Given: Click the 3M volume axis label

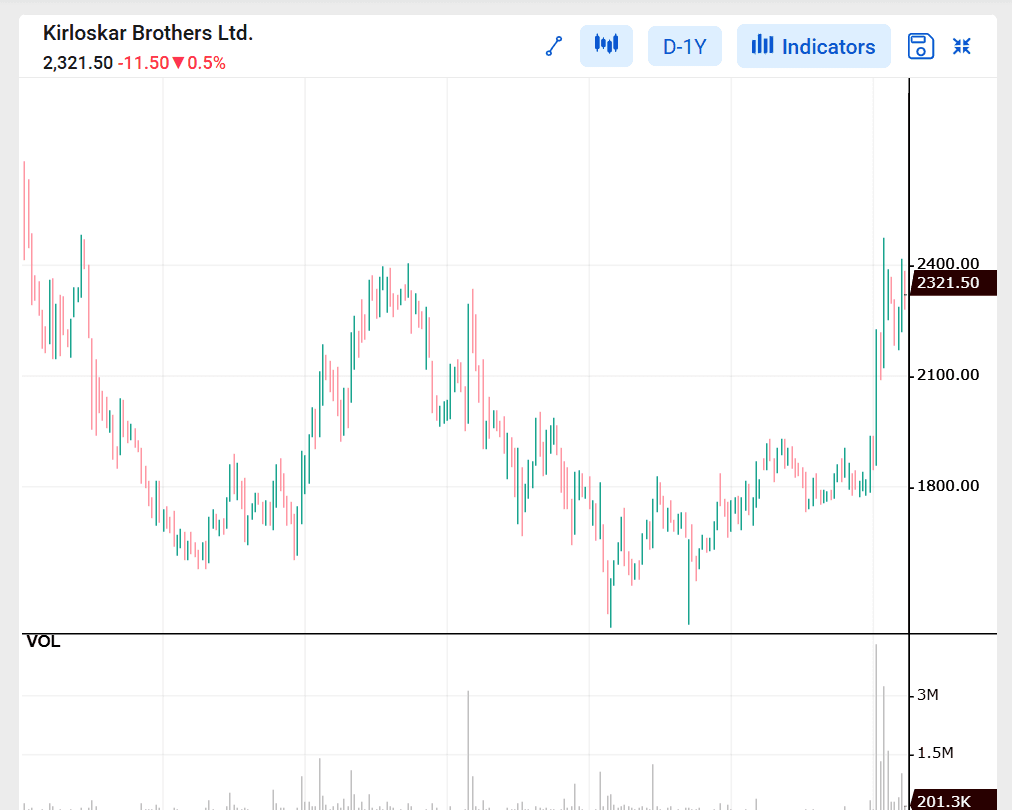Looking at the screenshot, I should pyautogui.click(x=927, y=695).
